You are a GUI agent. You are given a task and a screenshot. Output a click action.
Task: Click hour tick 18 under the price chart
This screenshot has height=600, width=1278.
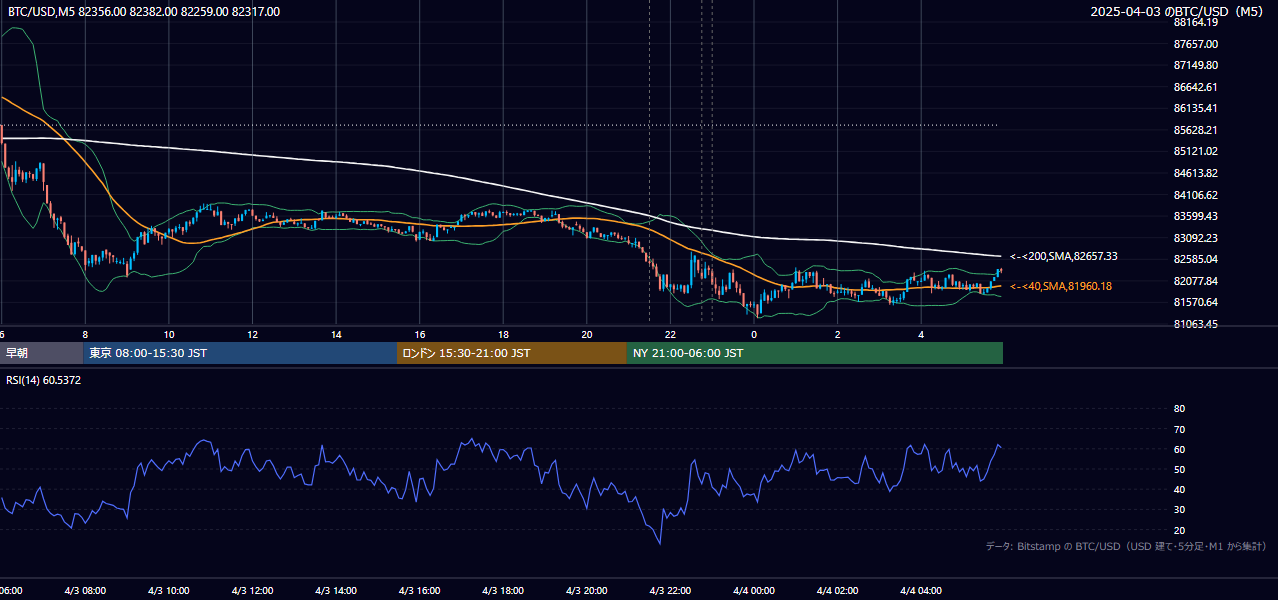click(503, 334)
